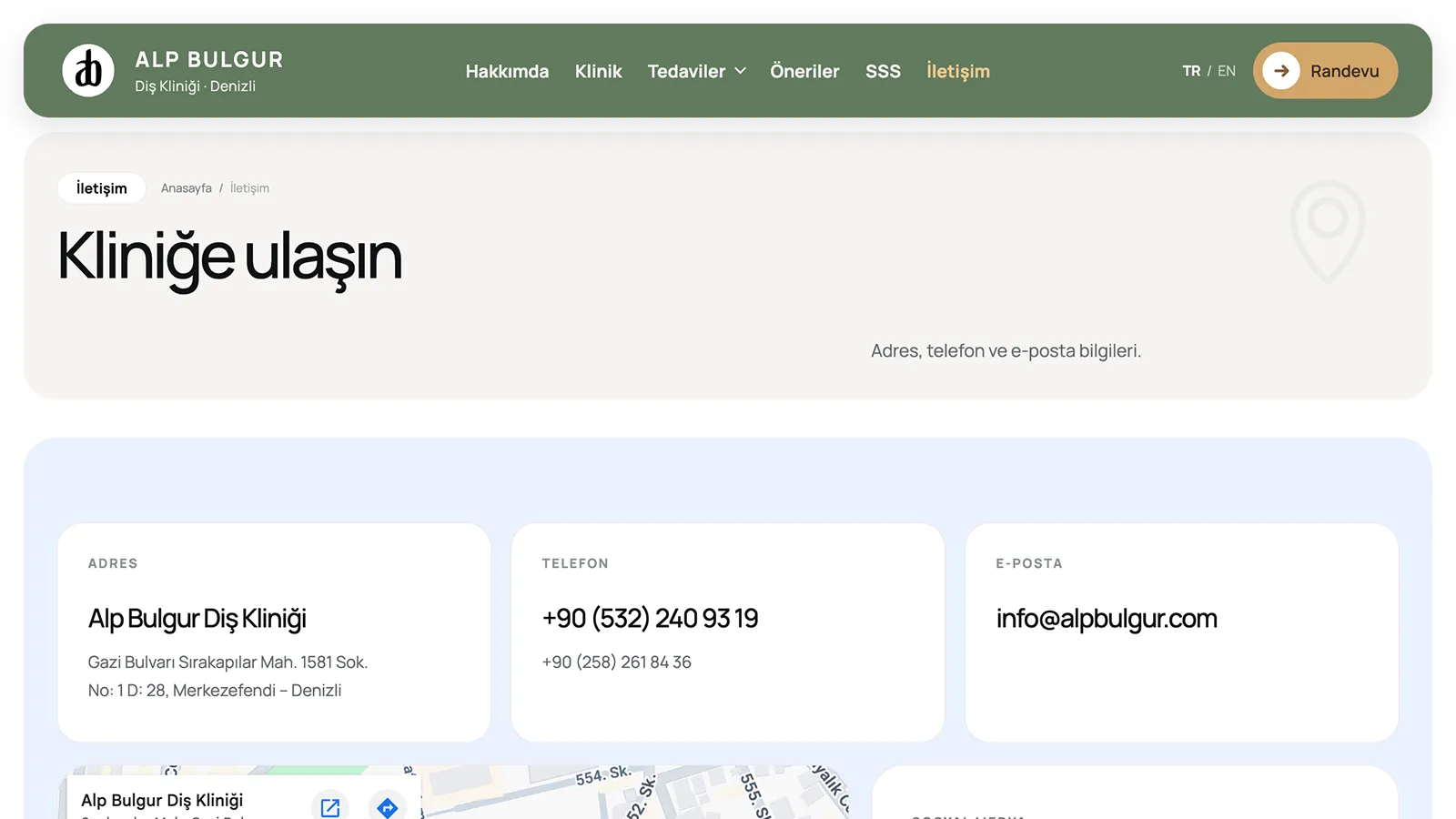Click the E-POSTA card label
This screenshot has width=1456, height=819.
pyautogui.click(x=1029, y=563)
